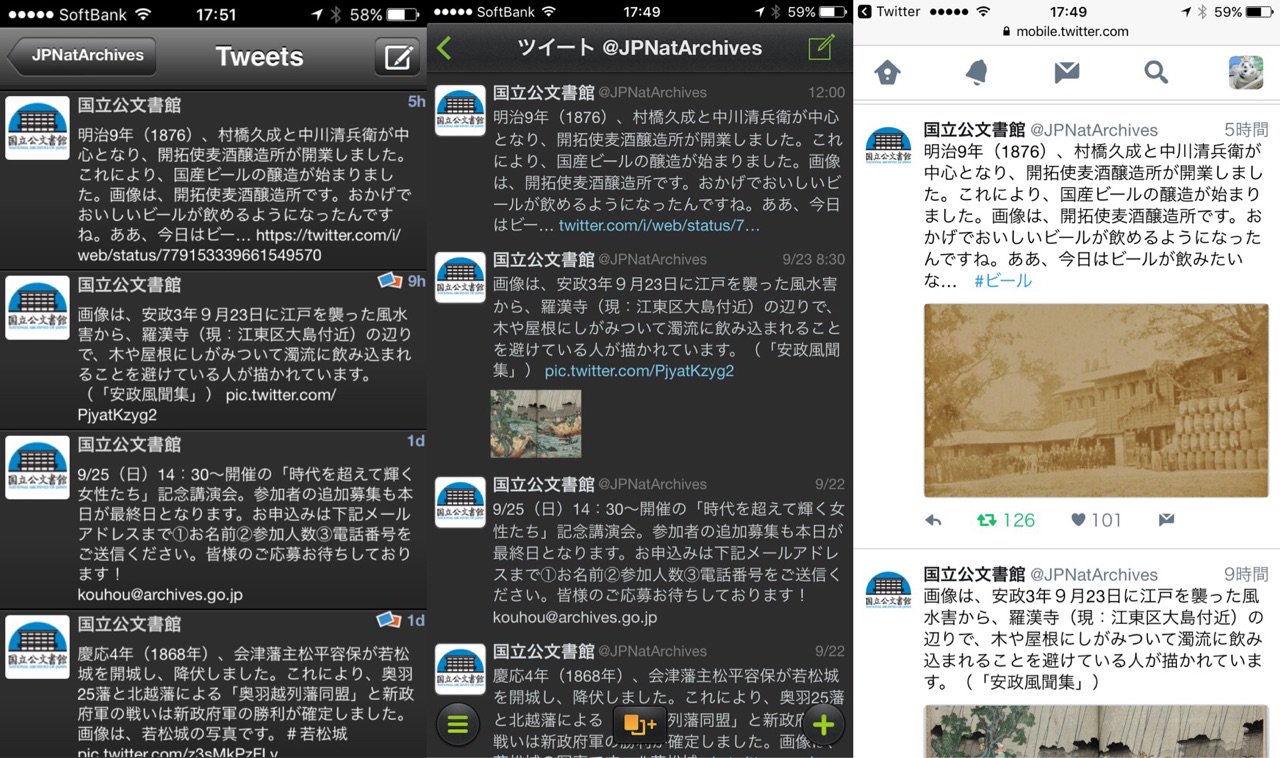Tap the orange add-column icon
Screen dimensions: 1280x758
pos(640,723)
